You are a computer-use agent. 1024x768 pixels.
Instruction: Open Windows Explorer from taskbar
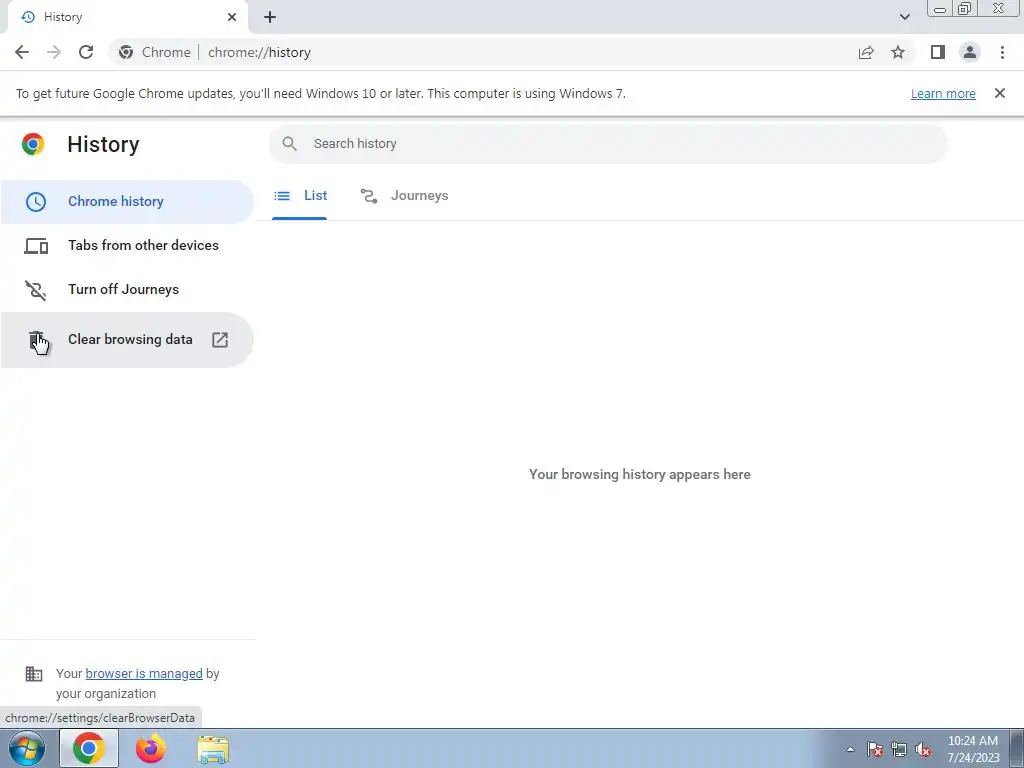tap(213, 749)
